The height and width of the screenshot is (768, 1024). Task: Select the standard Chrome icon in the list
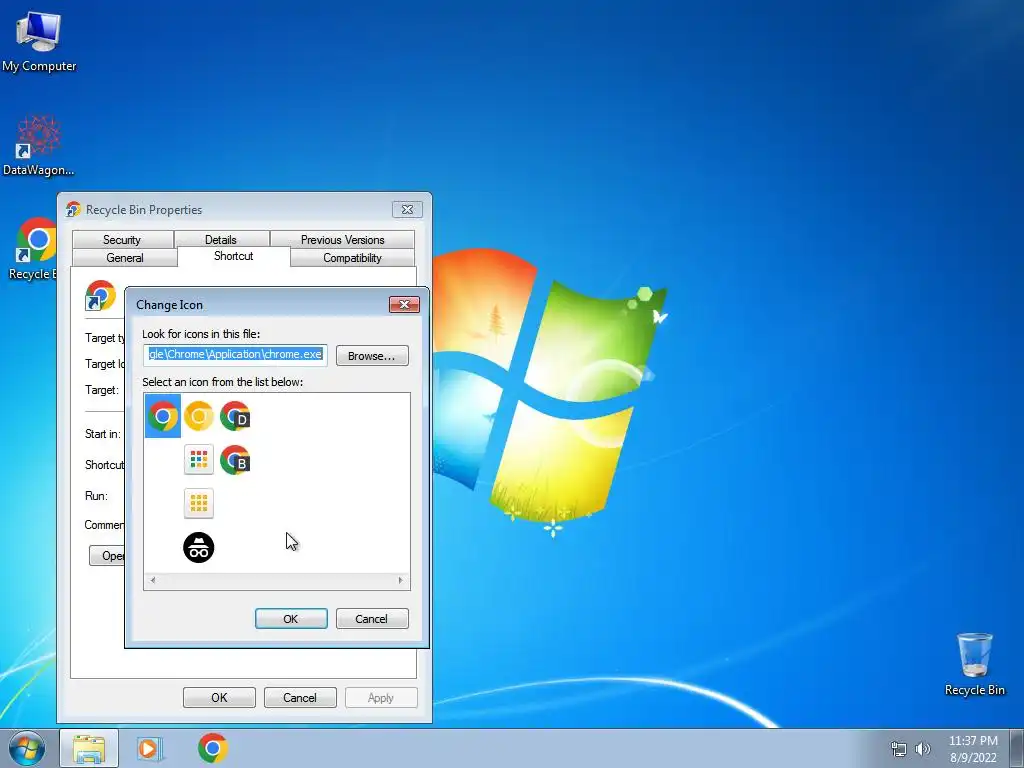(163, 416)
